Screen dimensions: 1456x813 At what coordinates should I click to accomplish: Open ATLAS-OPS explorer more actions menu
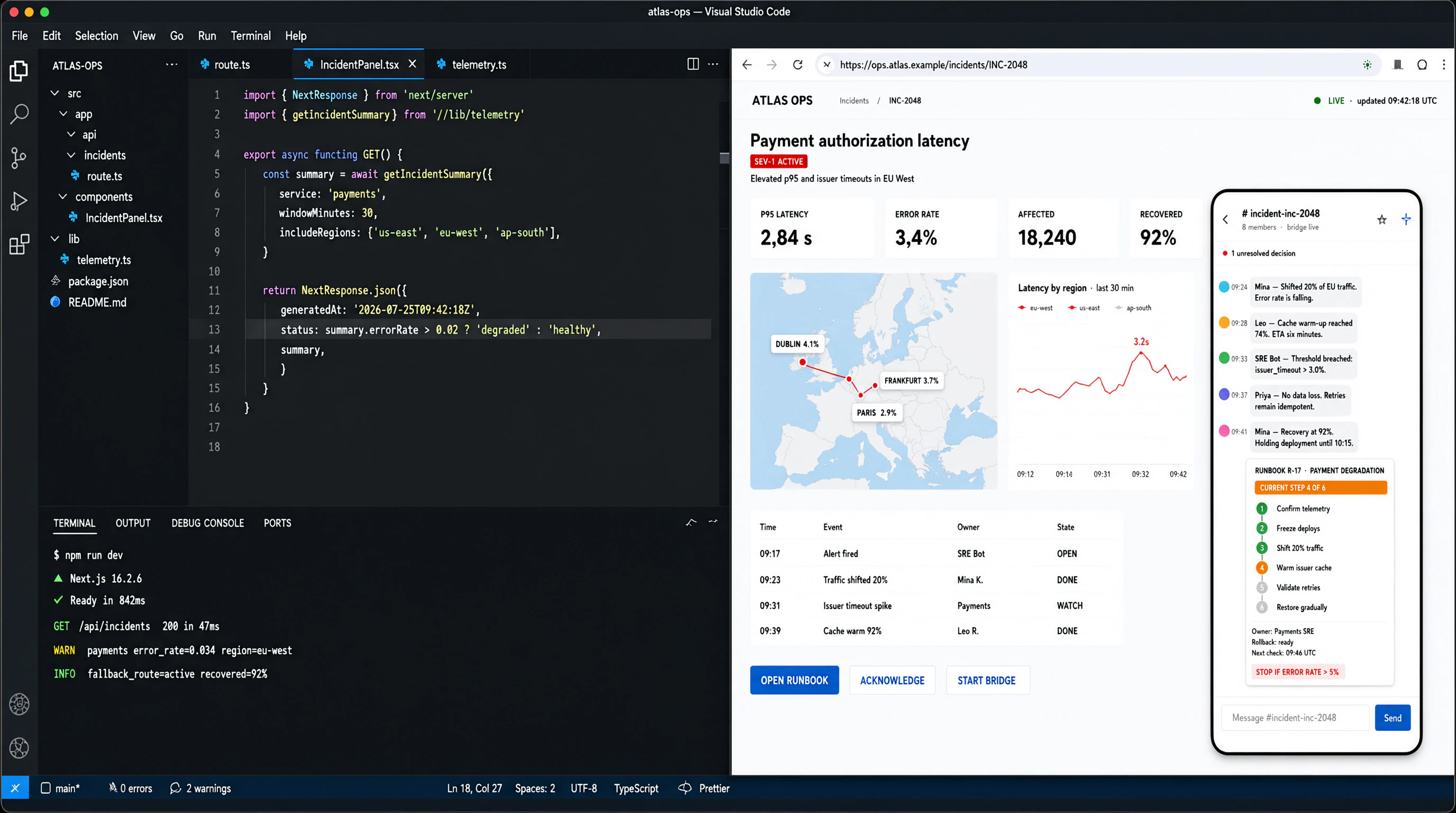pos(172,65)
